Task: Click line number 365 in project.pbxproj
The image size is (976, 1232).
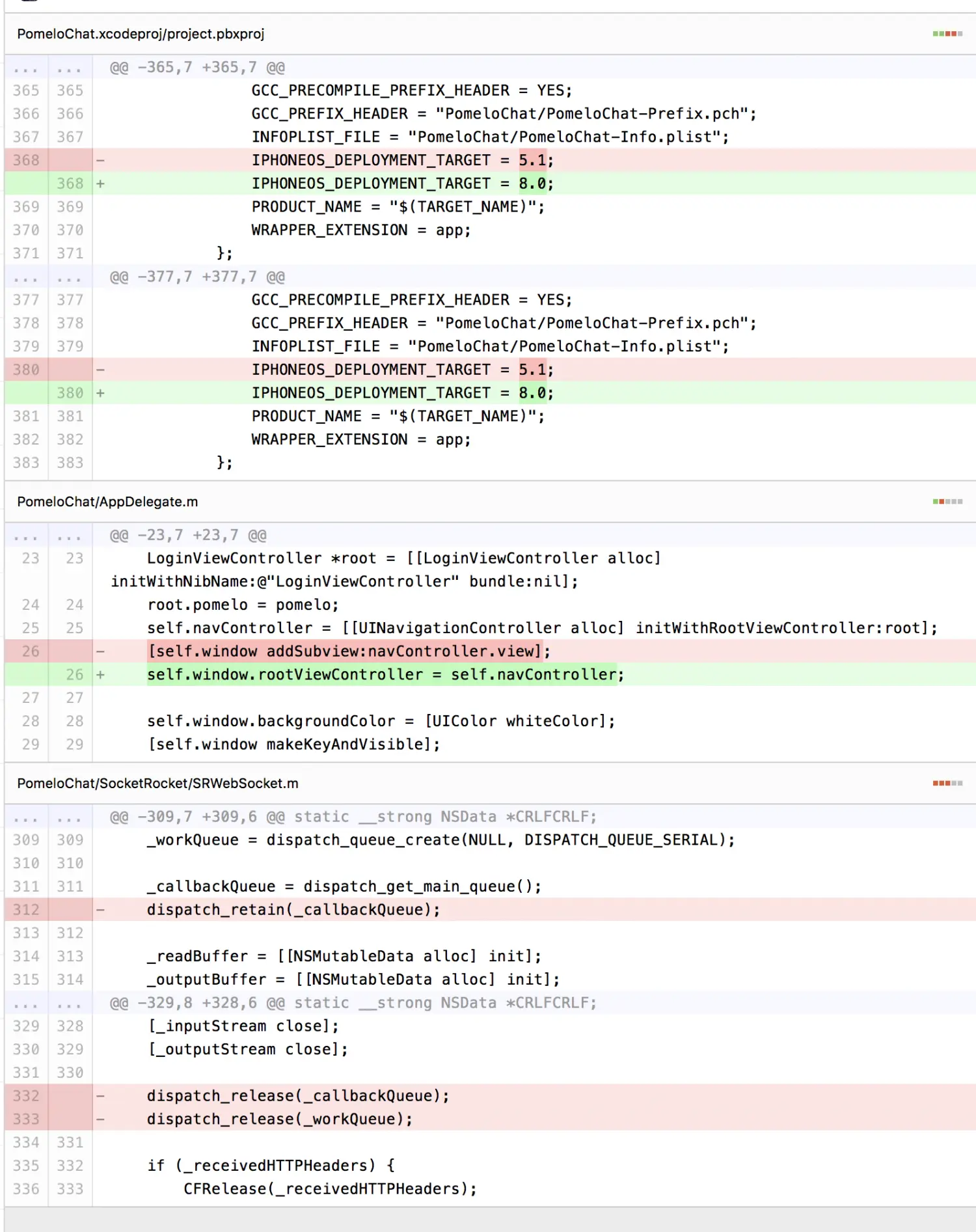Action: click(26, 90)
